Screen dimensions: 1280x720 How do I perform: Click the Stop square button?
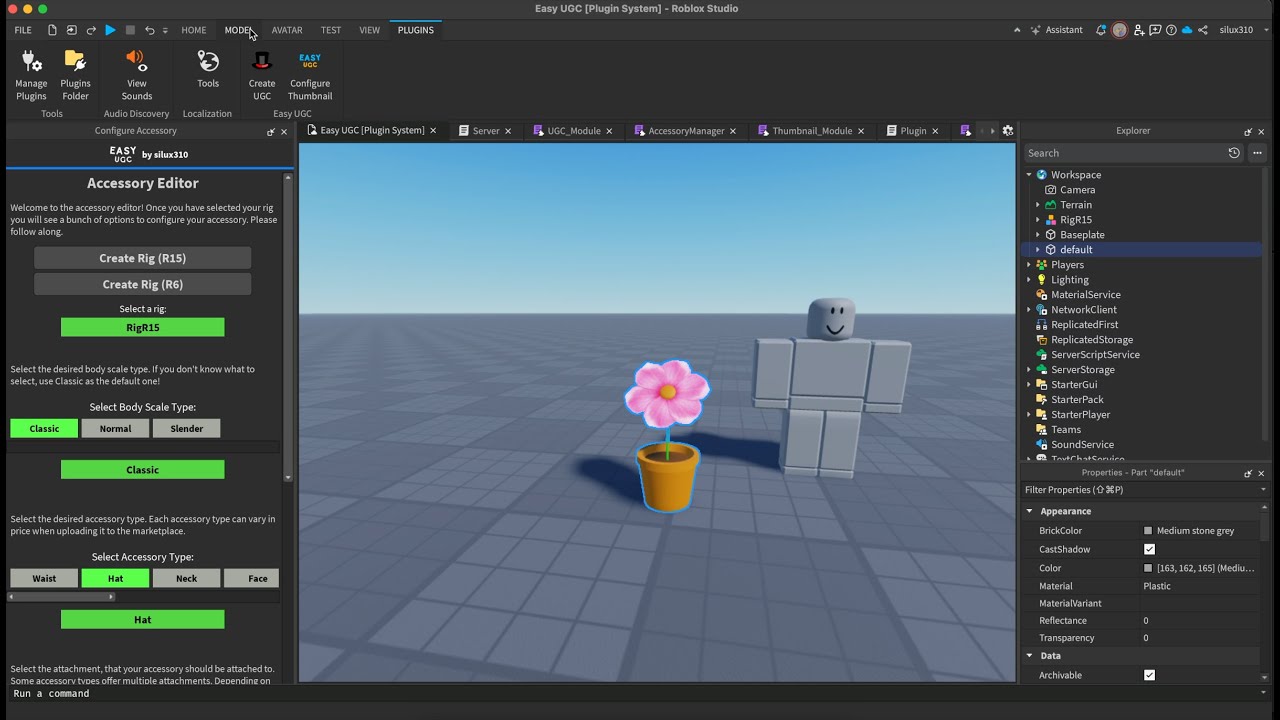click(x=130, y=30)
